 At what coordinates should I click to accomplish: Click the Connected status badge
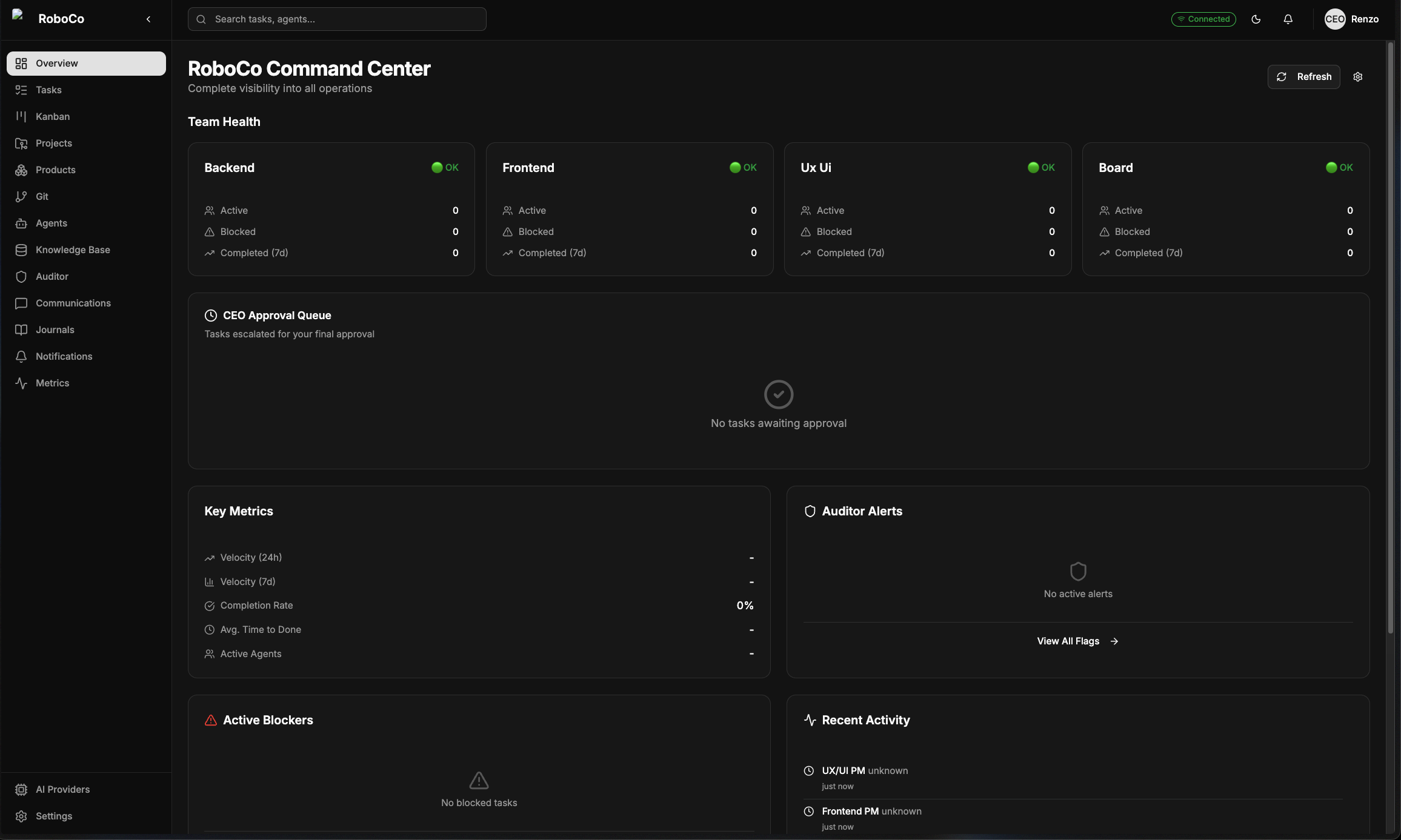click(x=1203, y=19)
